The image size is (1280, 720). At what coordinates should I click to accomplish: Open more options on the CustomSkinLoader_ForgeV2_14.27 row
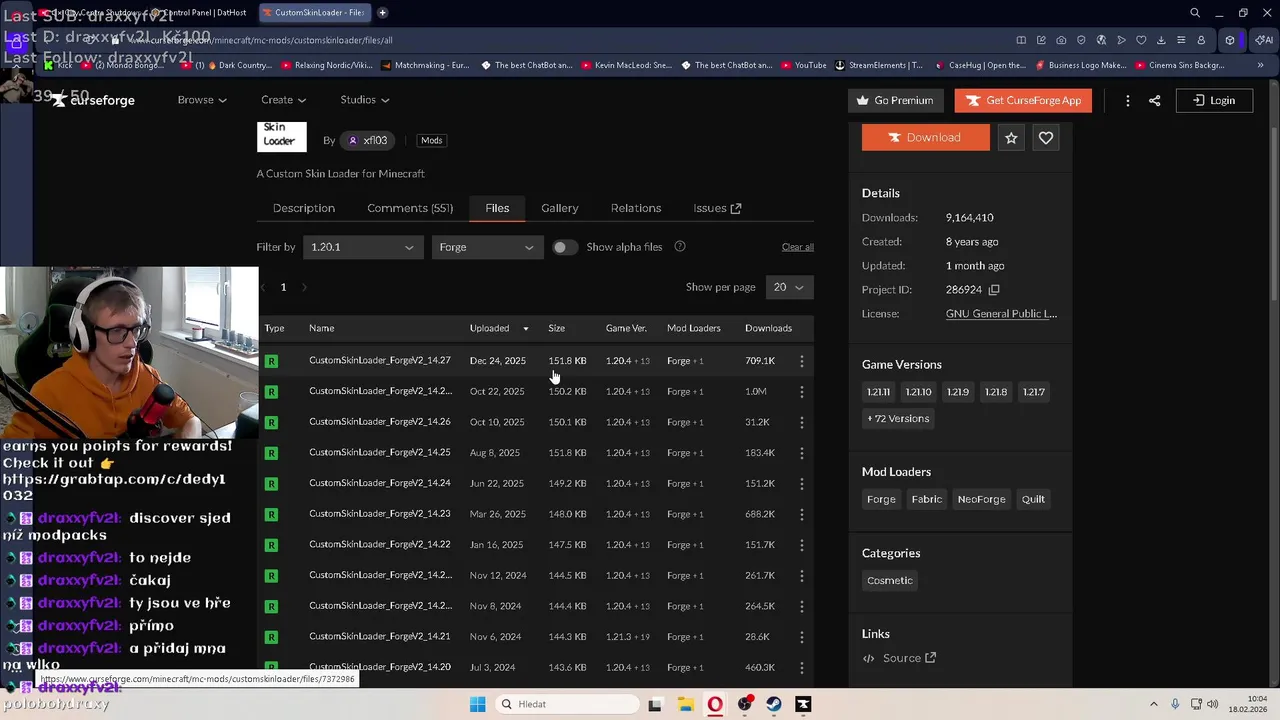coord(801,361)
